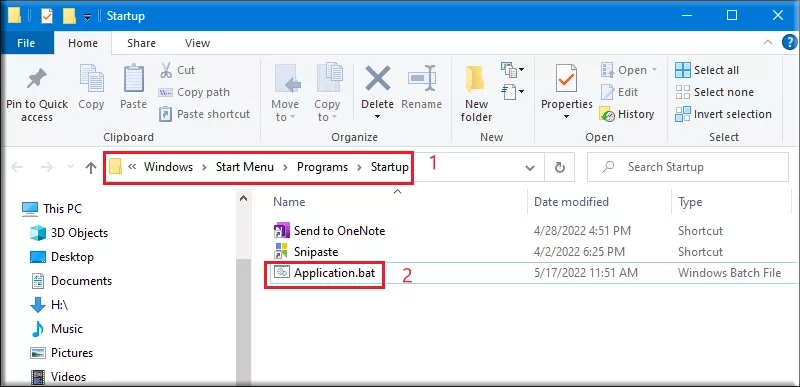Click Windows in the address breadcrumb
Viewport: 800px width, 387px height.
[168, 167]
